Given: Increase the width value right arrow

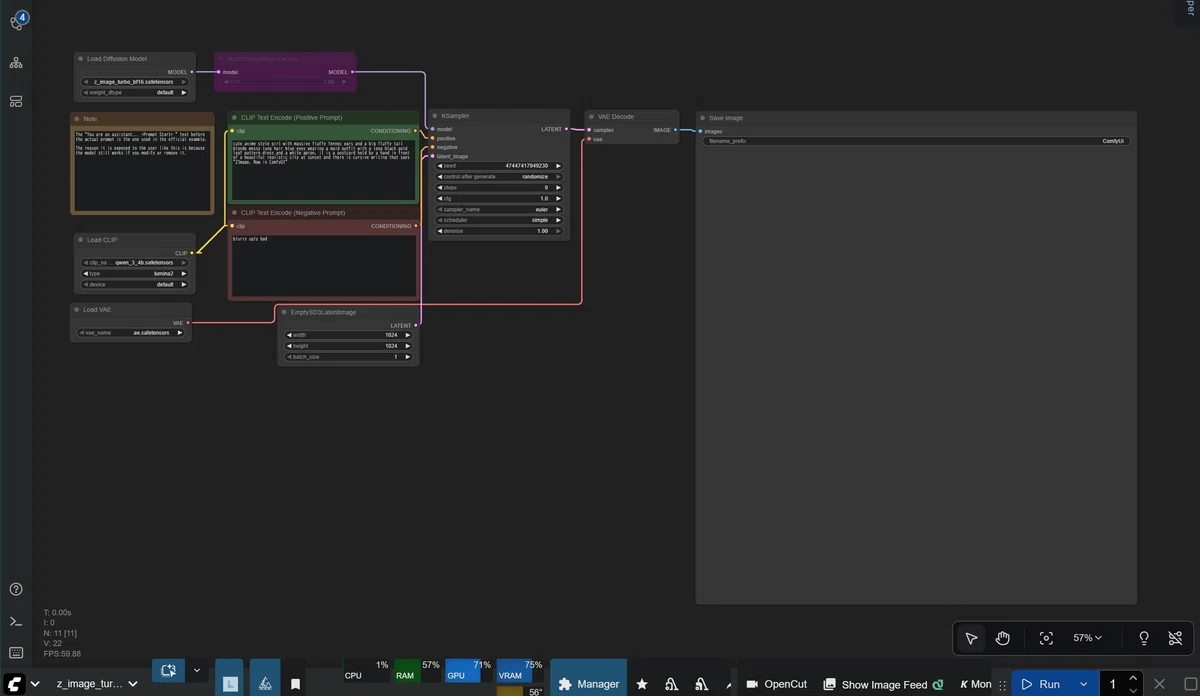Looking at the screenshot, I should 407,335.
